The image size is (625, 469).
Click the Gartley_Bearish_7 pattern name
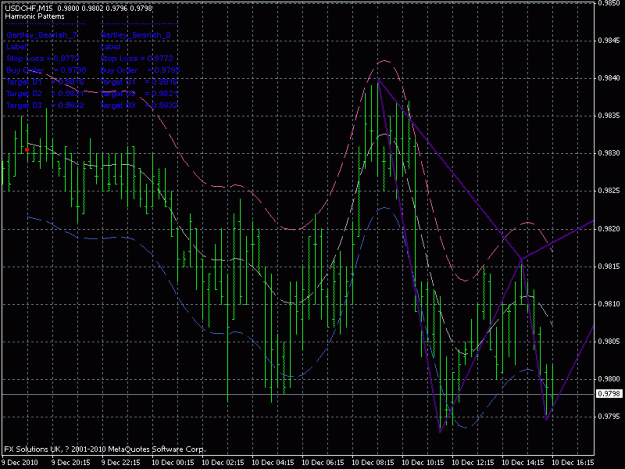[42, 35]
